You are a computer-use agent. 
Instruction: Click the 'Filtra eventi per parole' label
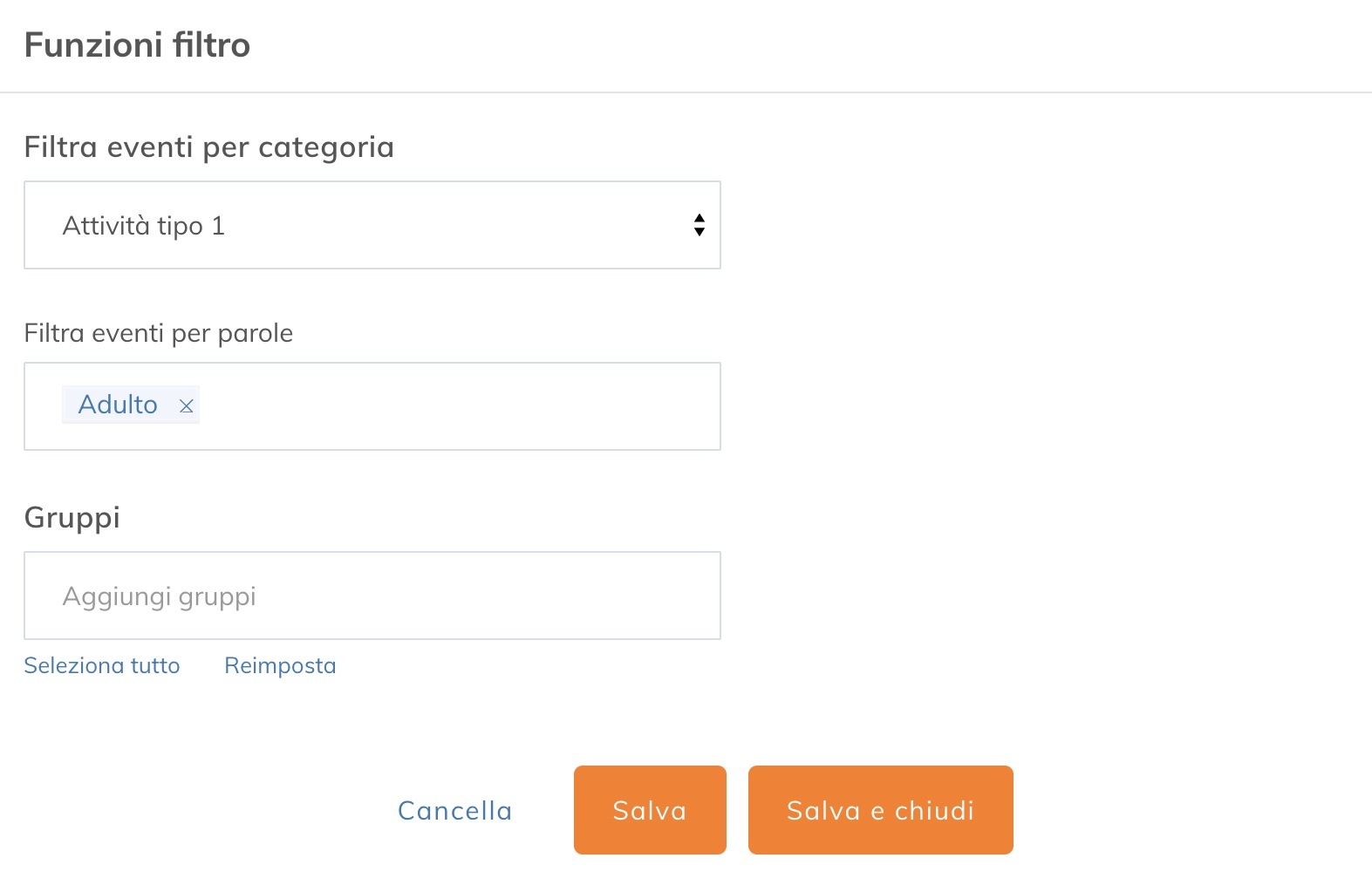(158, 333)
